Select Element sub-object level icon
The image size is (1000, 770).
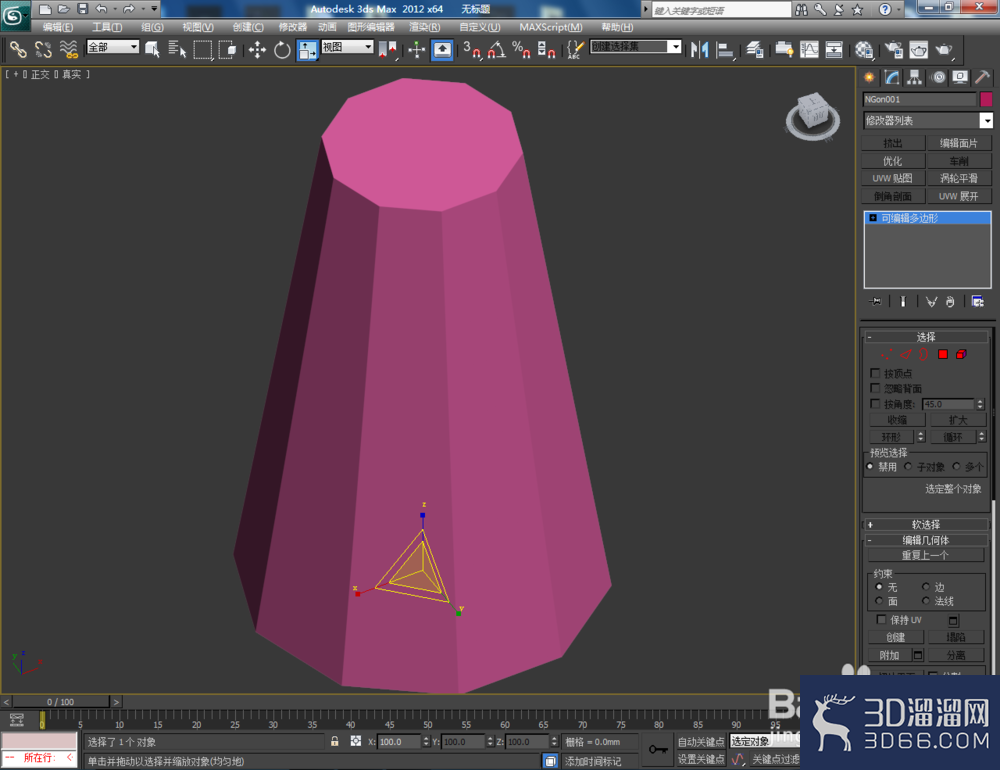click(961, 354)
